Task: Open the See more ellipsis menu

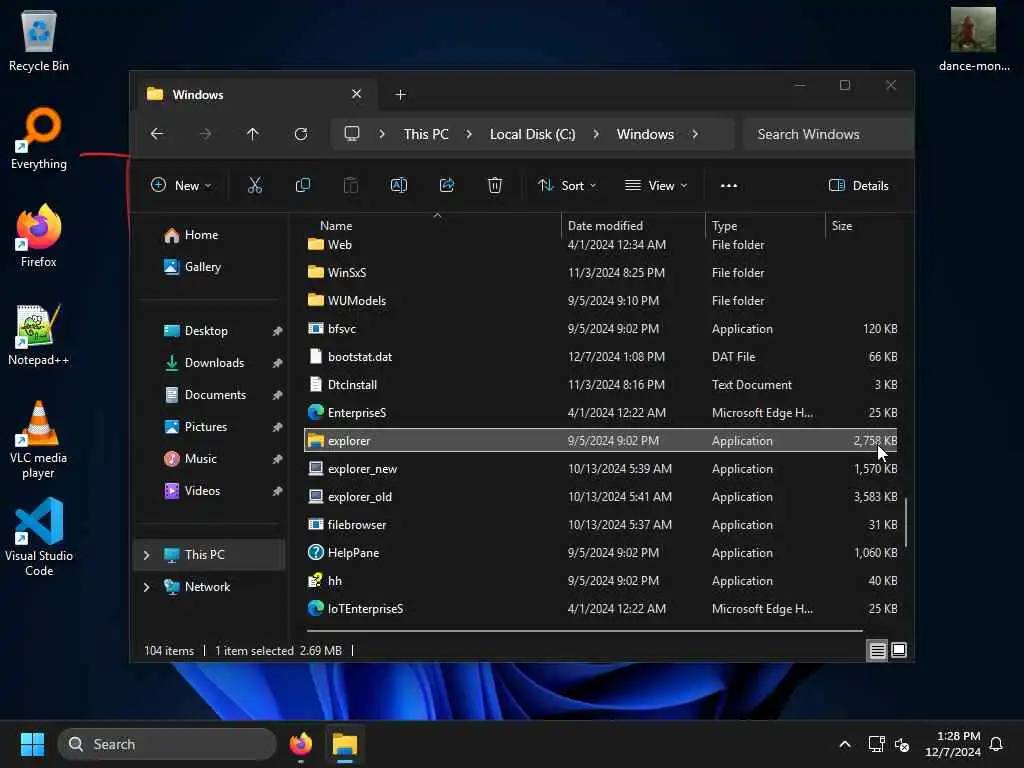Action: point(729,185)
